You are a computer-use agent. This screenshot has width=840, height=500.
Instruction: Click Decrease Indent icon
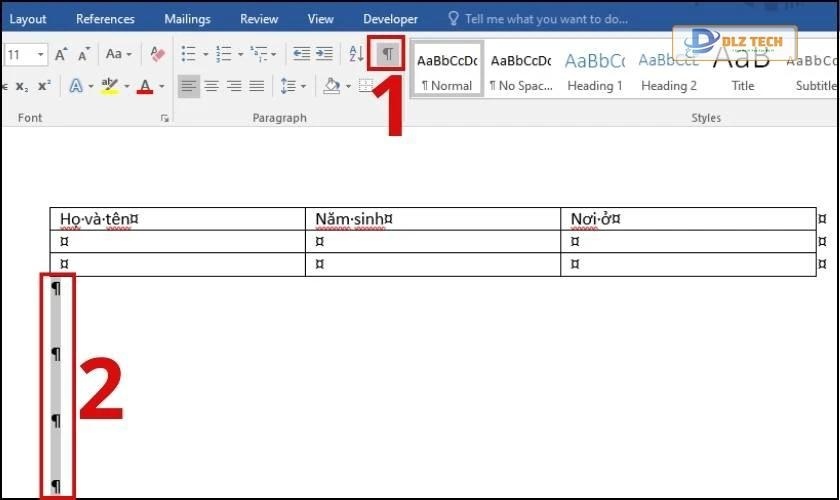[301, 54]
